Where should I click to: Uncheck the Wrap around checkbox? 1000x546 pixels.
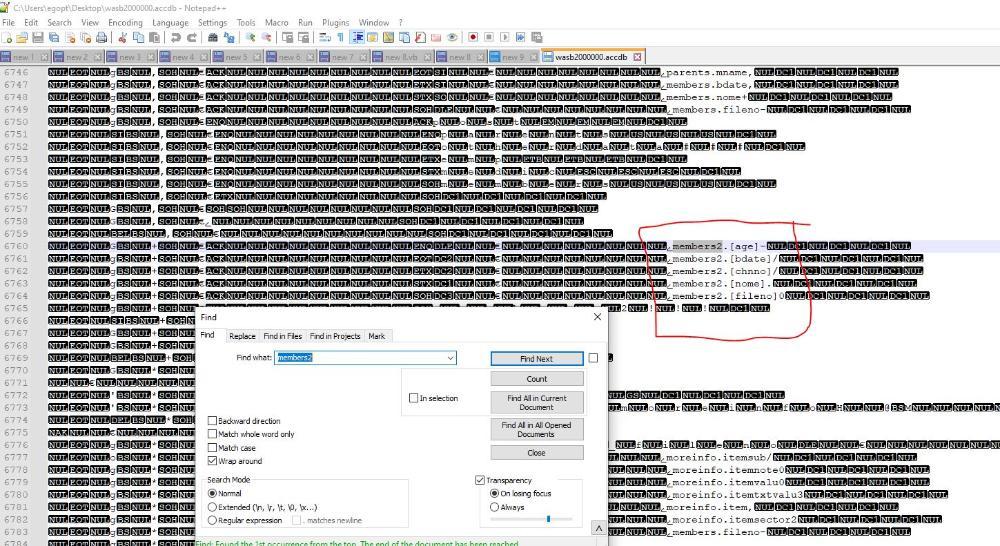(212, 461)
